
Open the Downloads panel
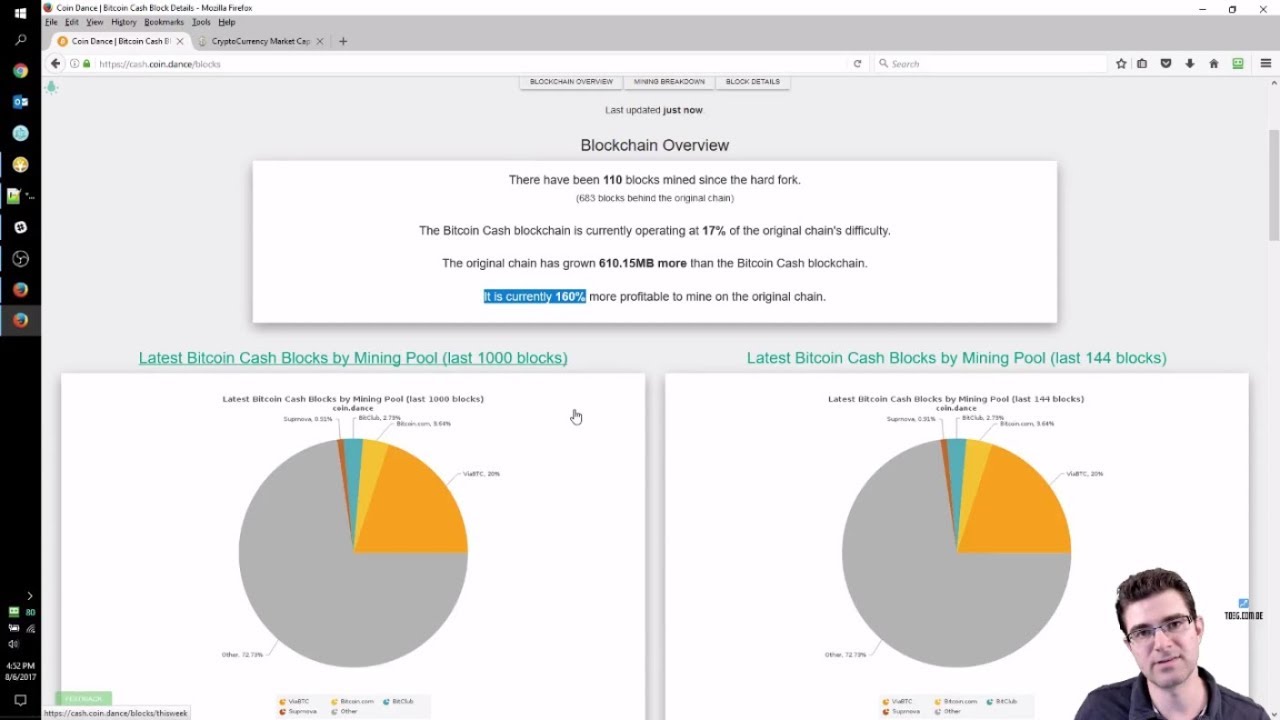point(1190,64)
